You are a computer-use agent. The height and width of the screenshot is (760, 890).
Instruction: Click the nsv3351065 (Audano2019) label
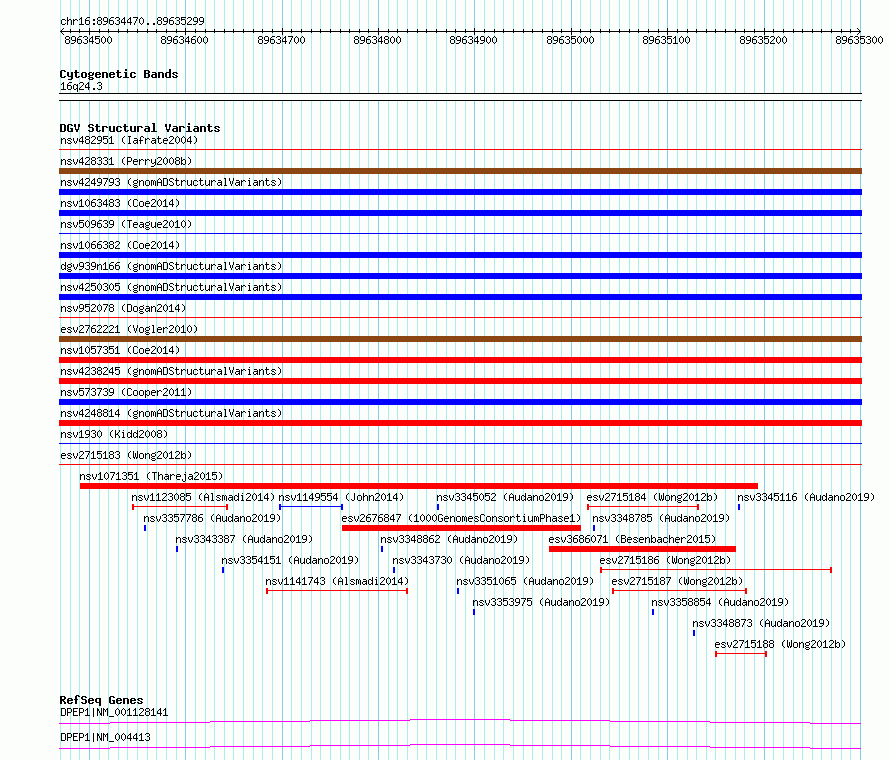pyautogui.click(x=525, y=581)
